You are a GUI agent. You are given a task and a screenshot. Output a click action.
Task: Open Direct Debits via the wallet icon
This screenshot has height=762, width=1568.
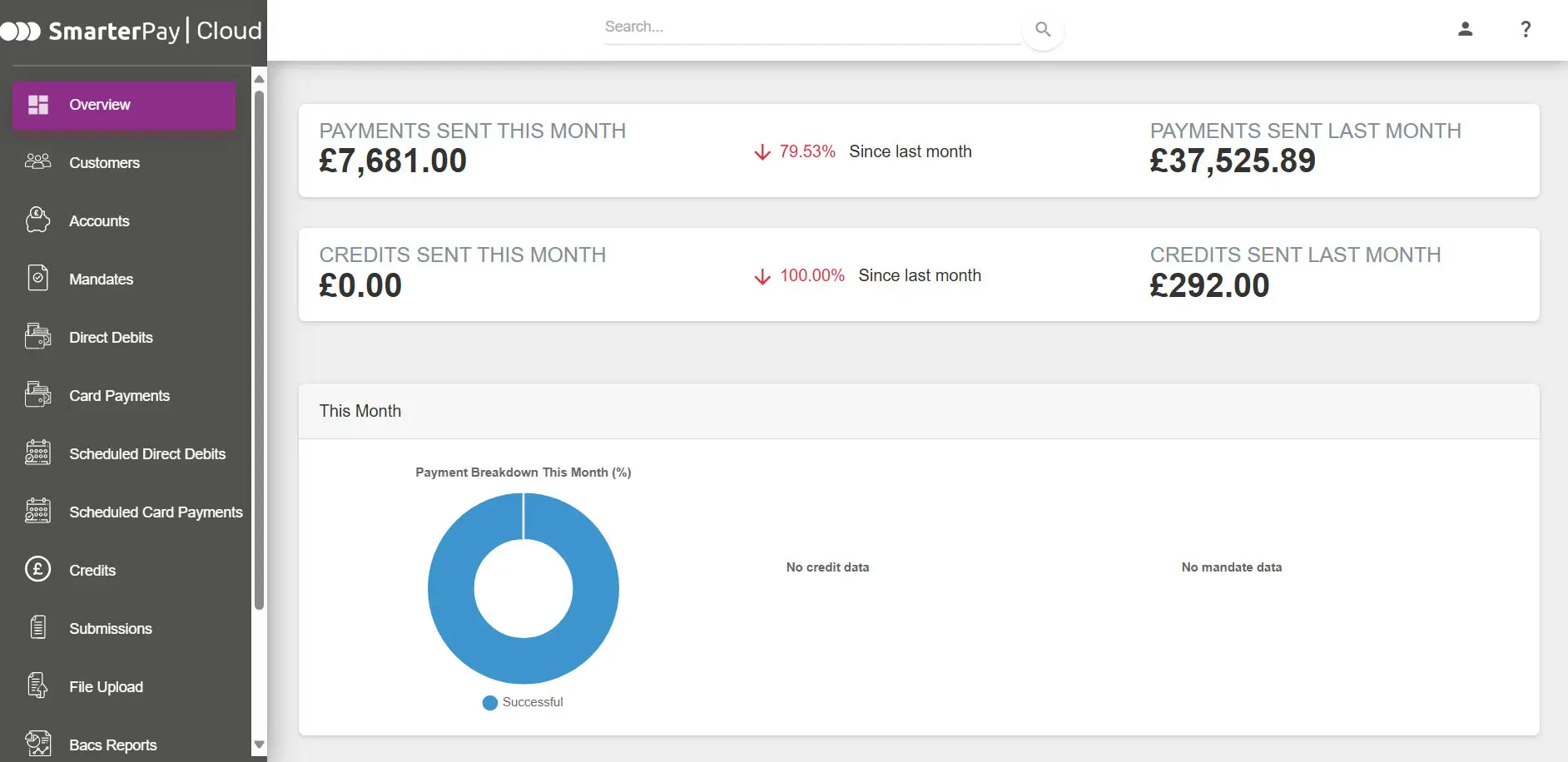[37, 336]
